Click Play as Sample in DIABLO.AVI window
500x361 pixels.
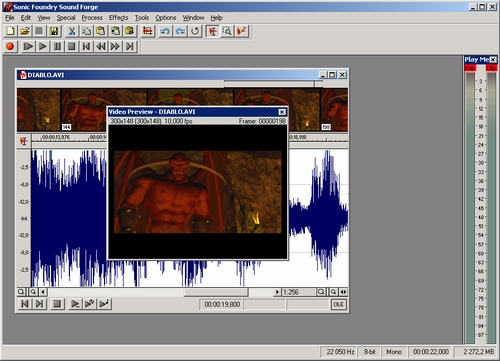pyautogui.click(x=104, y=304)
